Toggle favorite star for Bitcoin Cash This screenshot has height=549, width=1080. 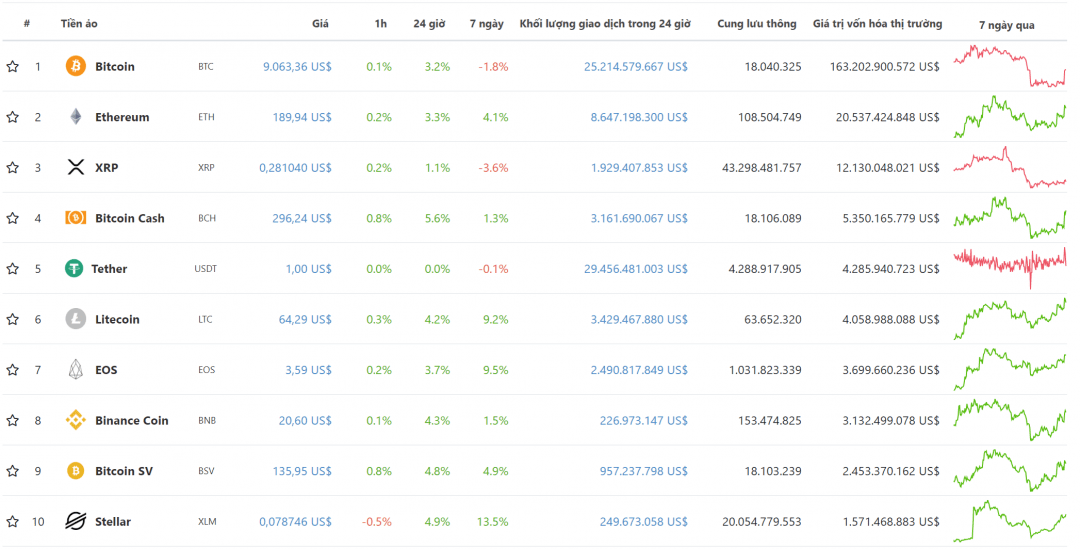[x=12, y=218]
